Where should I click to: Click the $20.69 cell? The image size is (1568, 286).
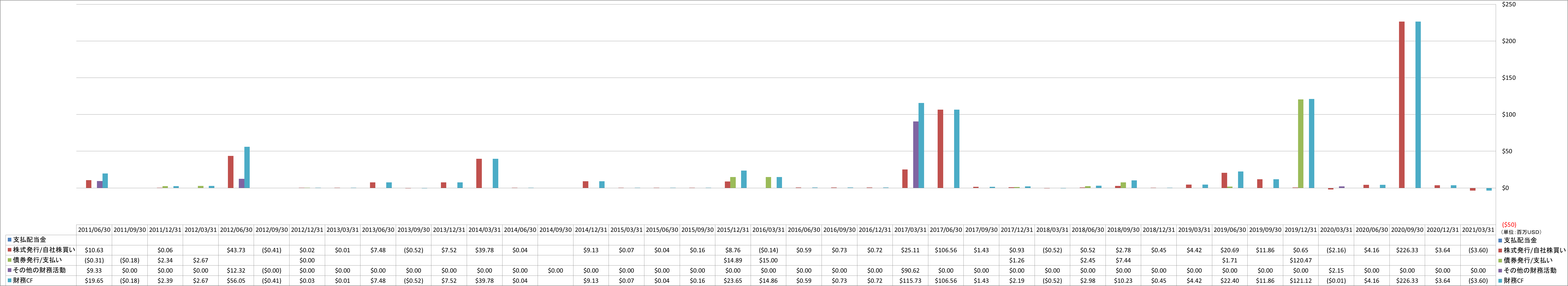click(x=1230, y=250)
